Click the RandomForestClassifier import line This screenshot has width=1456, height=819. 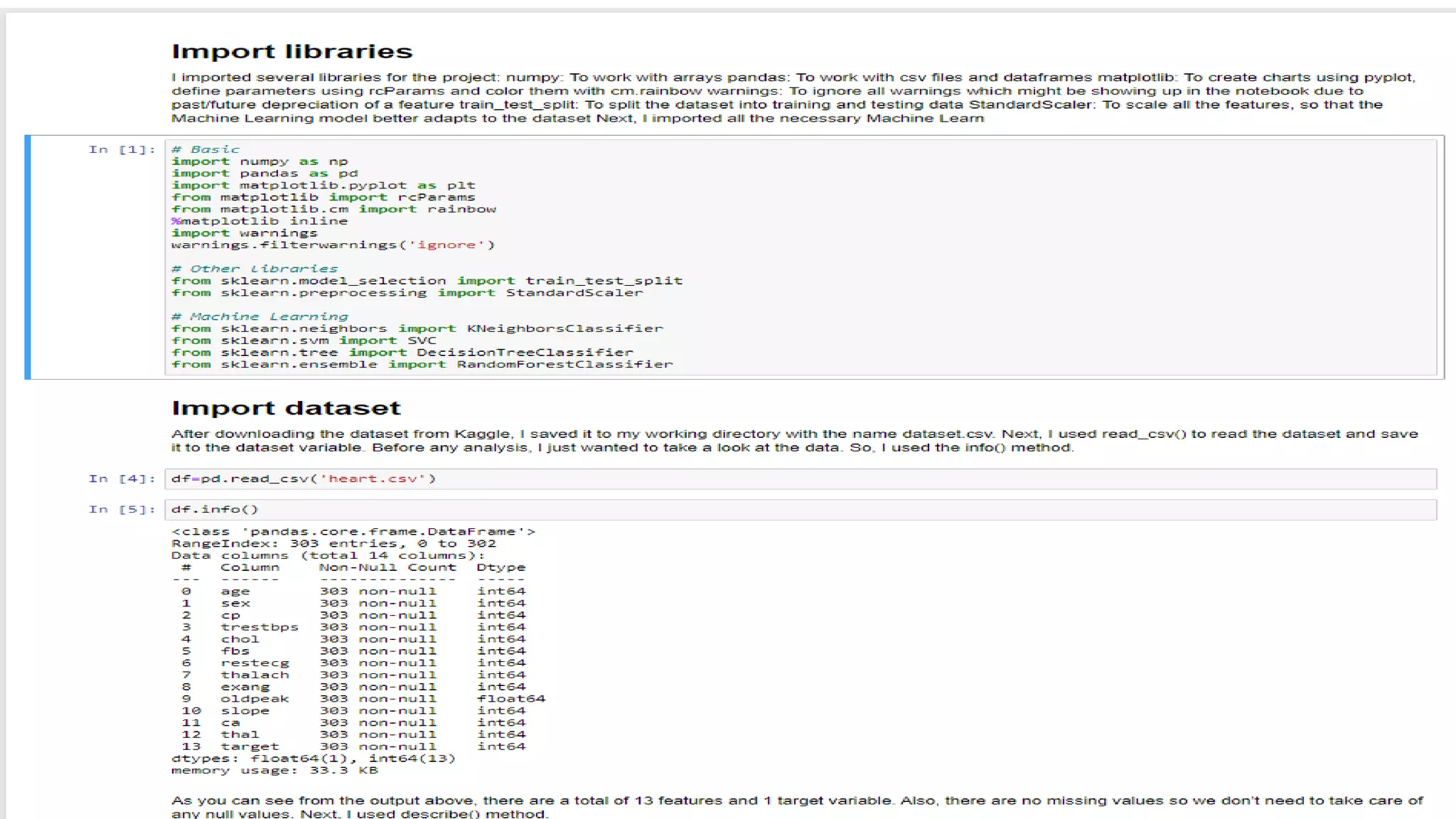point(422,364)
